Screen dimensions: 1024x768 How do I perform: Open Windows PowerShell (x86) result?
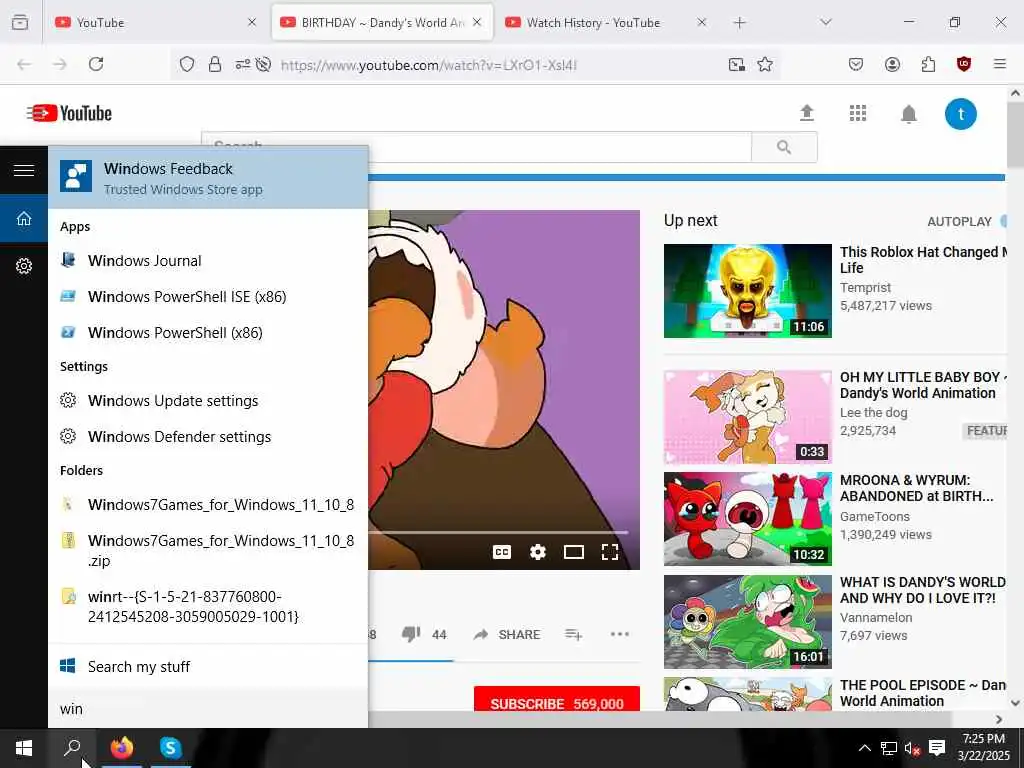click(208, 332)
